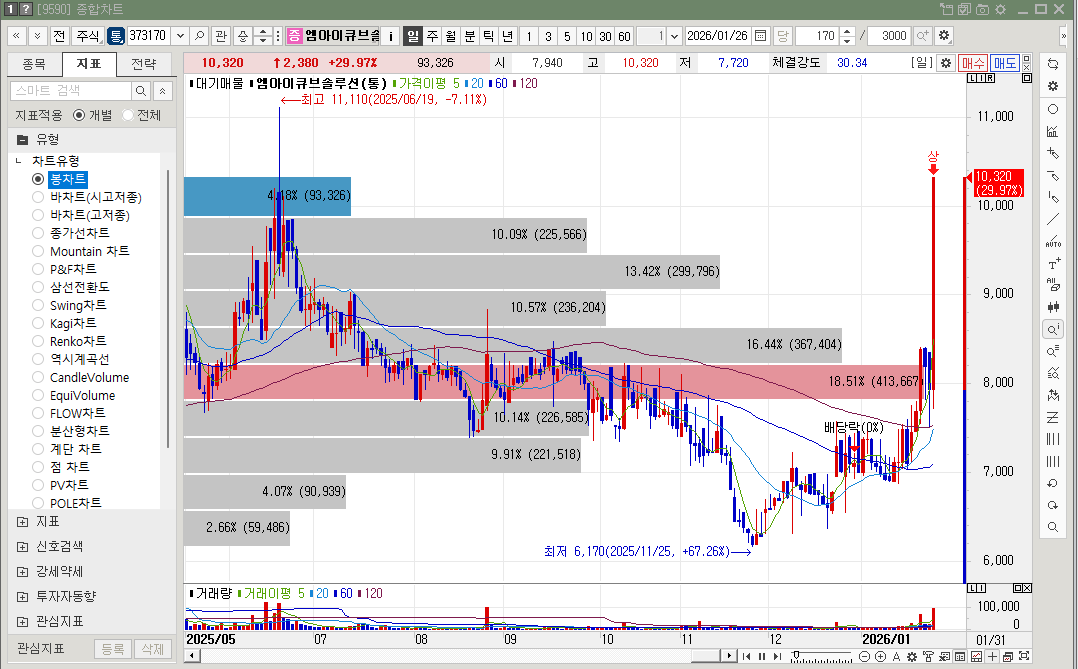Select the text insert T+ tool
1078x669 pixels.
tap(1053, 263)
